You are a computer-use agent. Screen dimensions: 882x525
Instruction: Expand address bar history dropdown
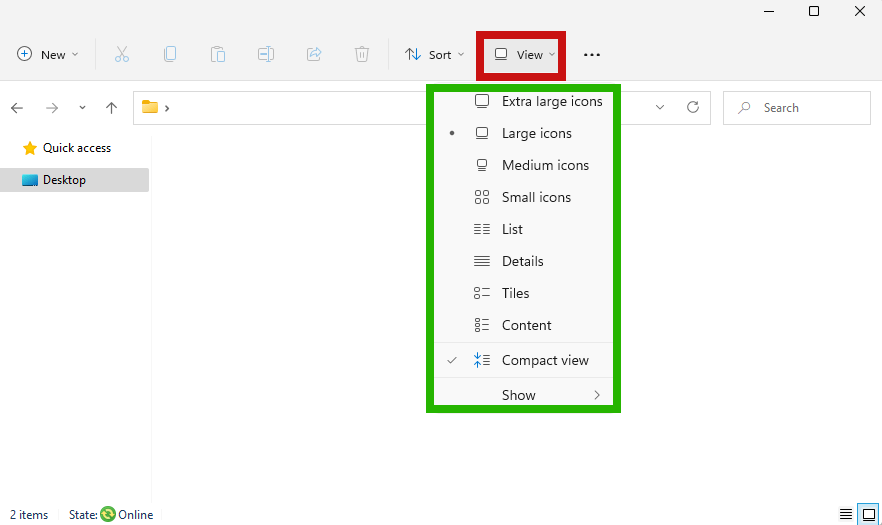click(x=660, y=107)
